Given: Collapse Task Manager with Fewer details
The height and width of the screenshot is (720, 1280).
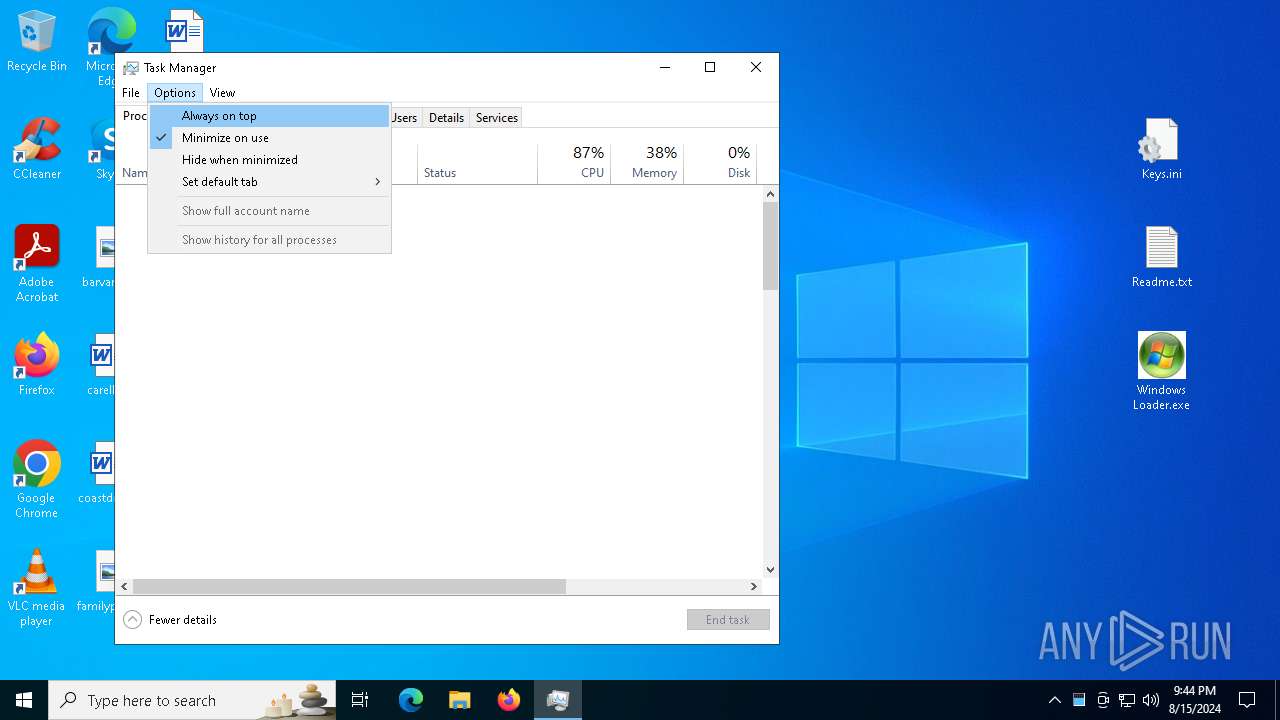Looking at the screenshot, I should [x=170, y=620].
